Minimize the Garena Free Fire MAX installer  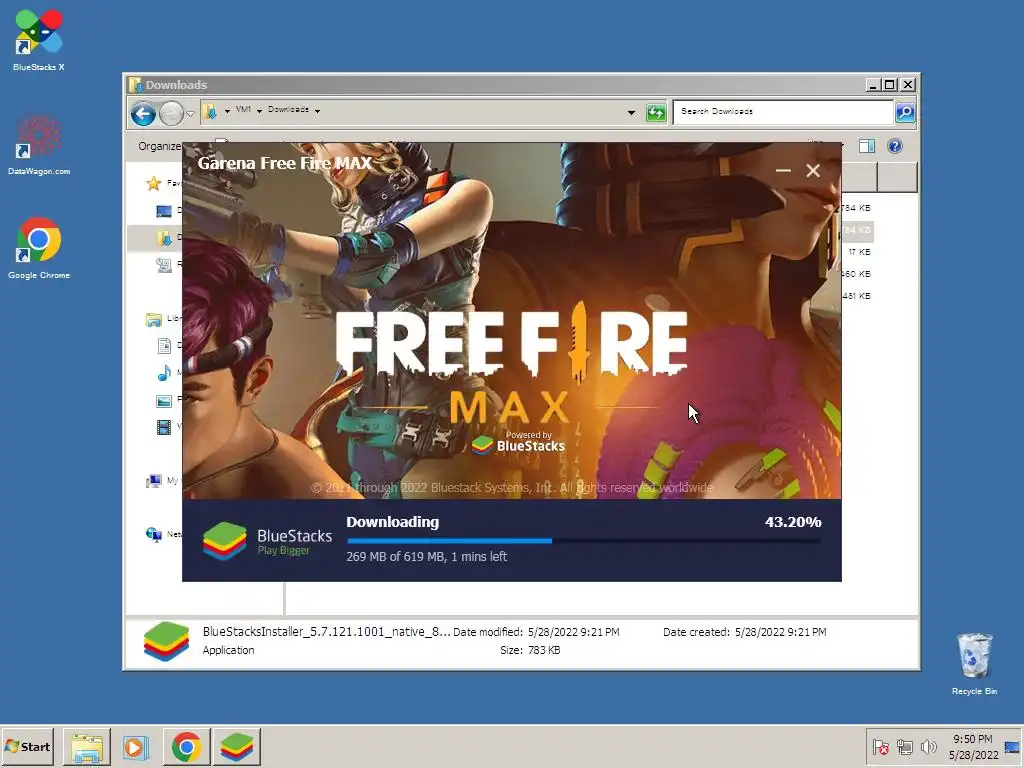click(x=783, y=170)
